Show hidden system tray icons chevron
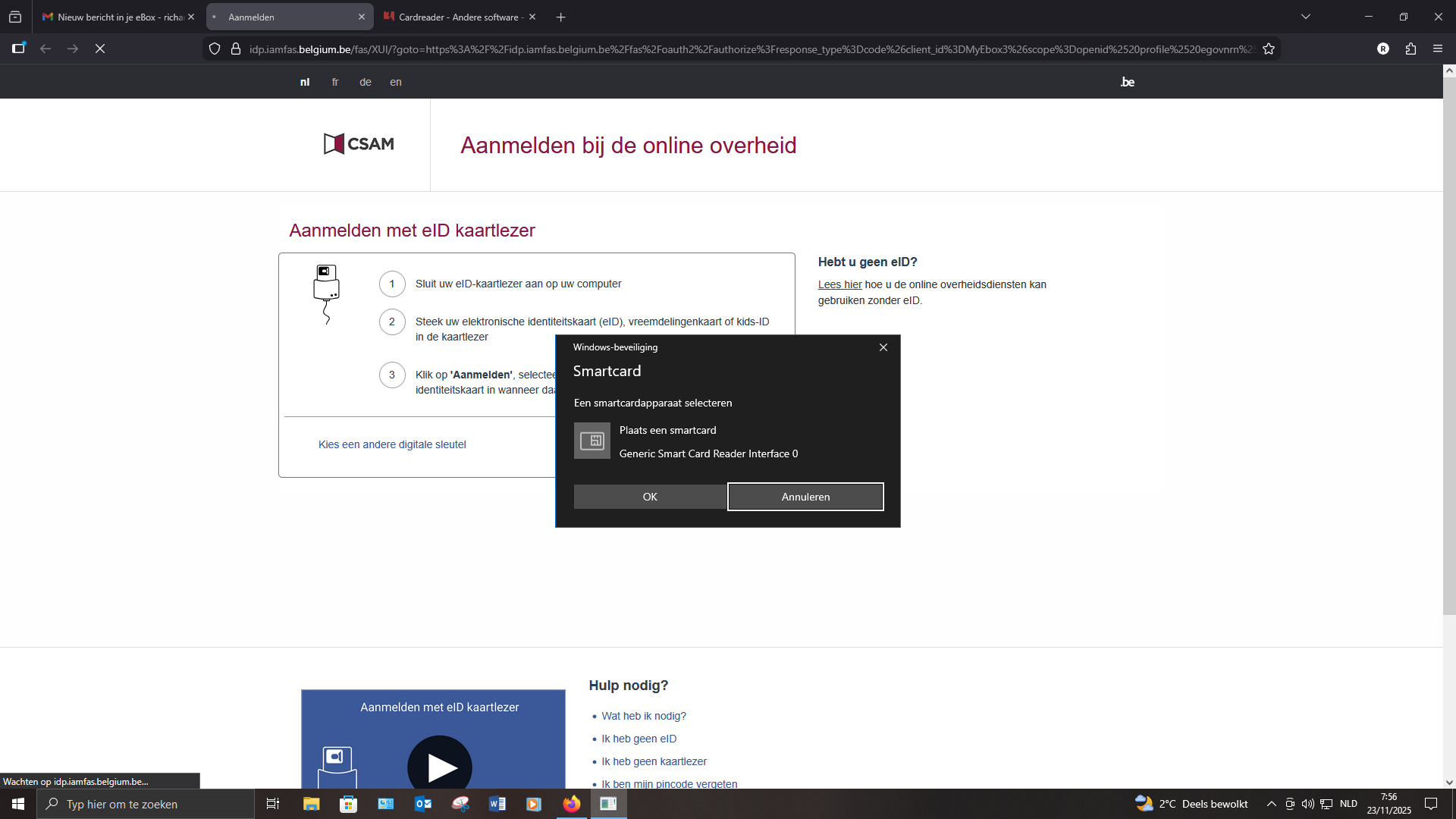Image resolution: width=1456 pixels, height=819 pixels. [x=1272, y=804]
